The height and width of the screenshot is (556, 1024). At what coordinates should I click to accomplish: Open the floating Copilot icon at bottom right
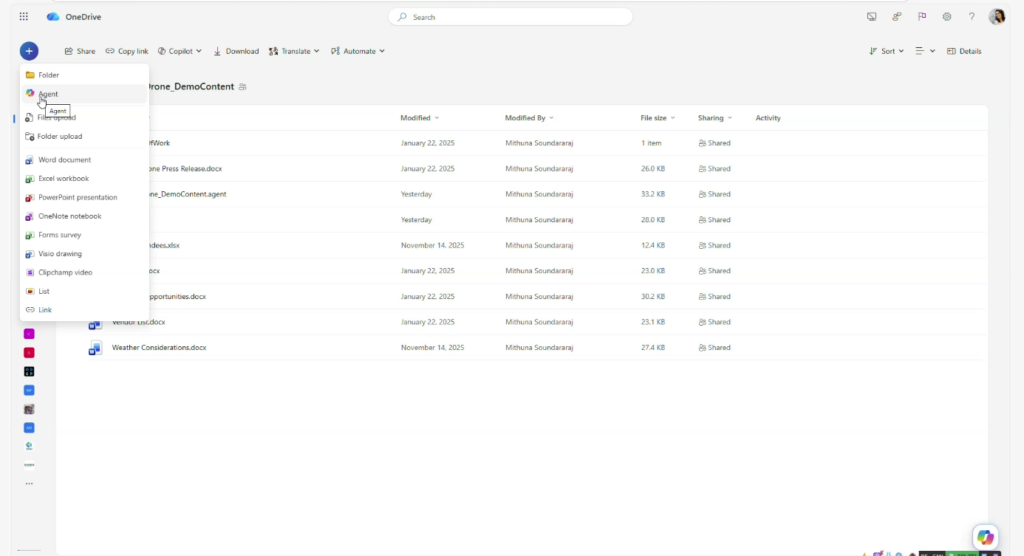pyautogui.click(x=985, y=537)
